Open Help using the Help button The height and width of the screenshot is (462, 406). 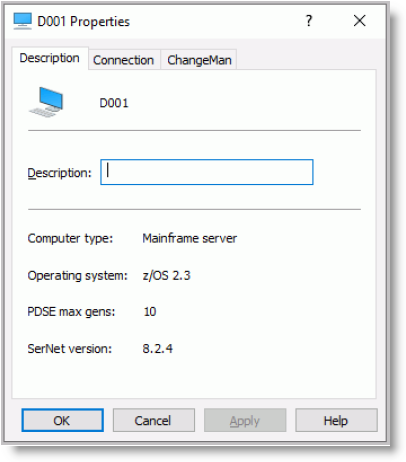coord(336,420)
